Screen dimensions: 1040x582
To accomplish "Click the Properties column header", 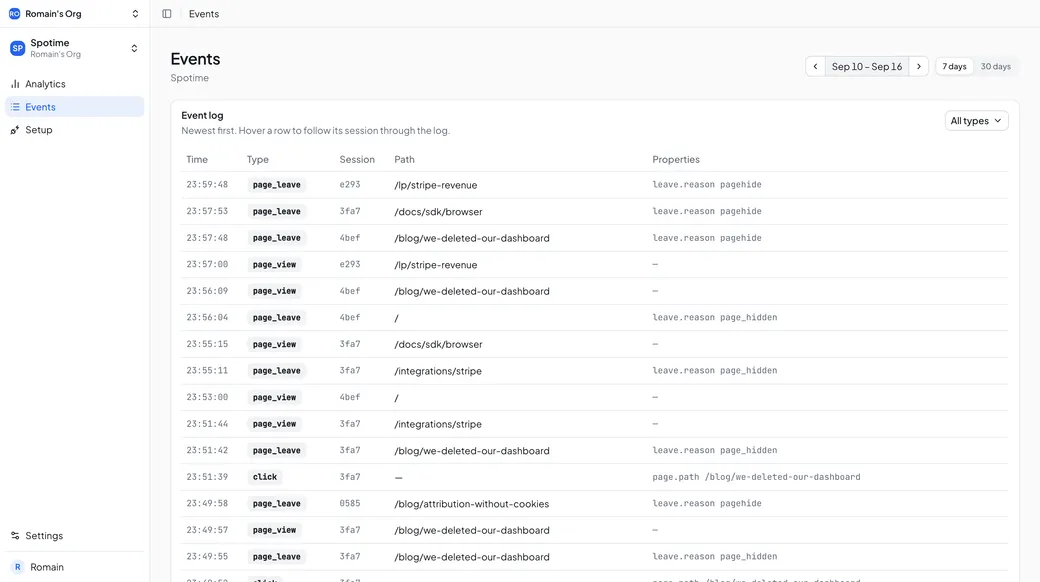I will point(676,159).
